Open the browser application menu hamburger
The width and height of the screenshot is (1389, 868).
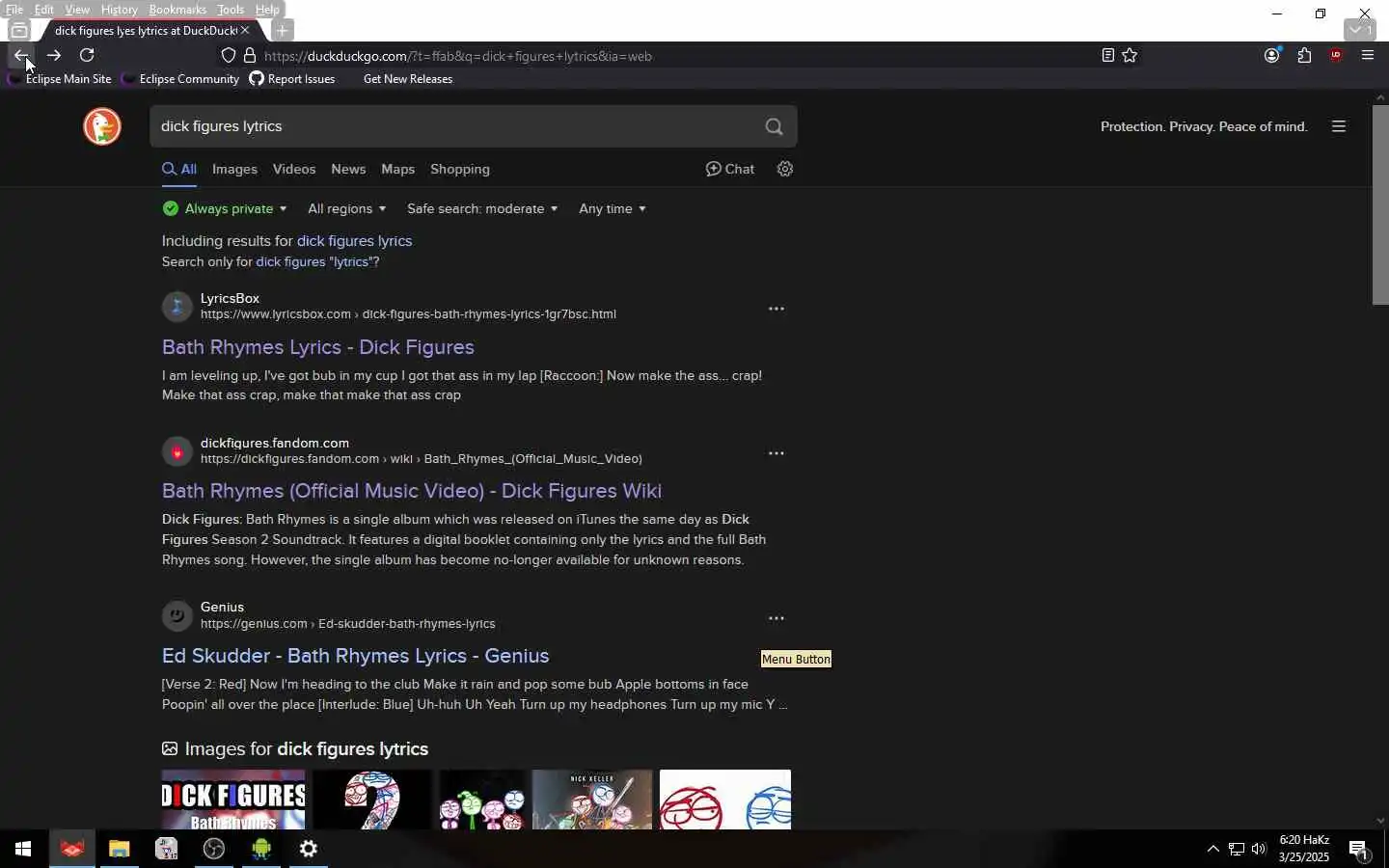tap(1369, 56)
